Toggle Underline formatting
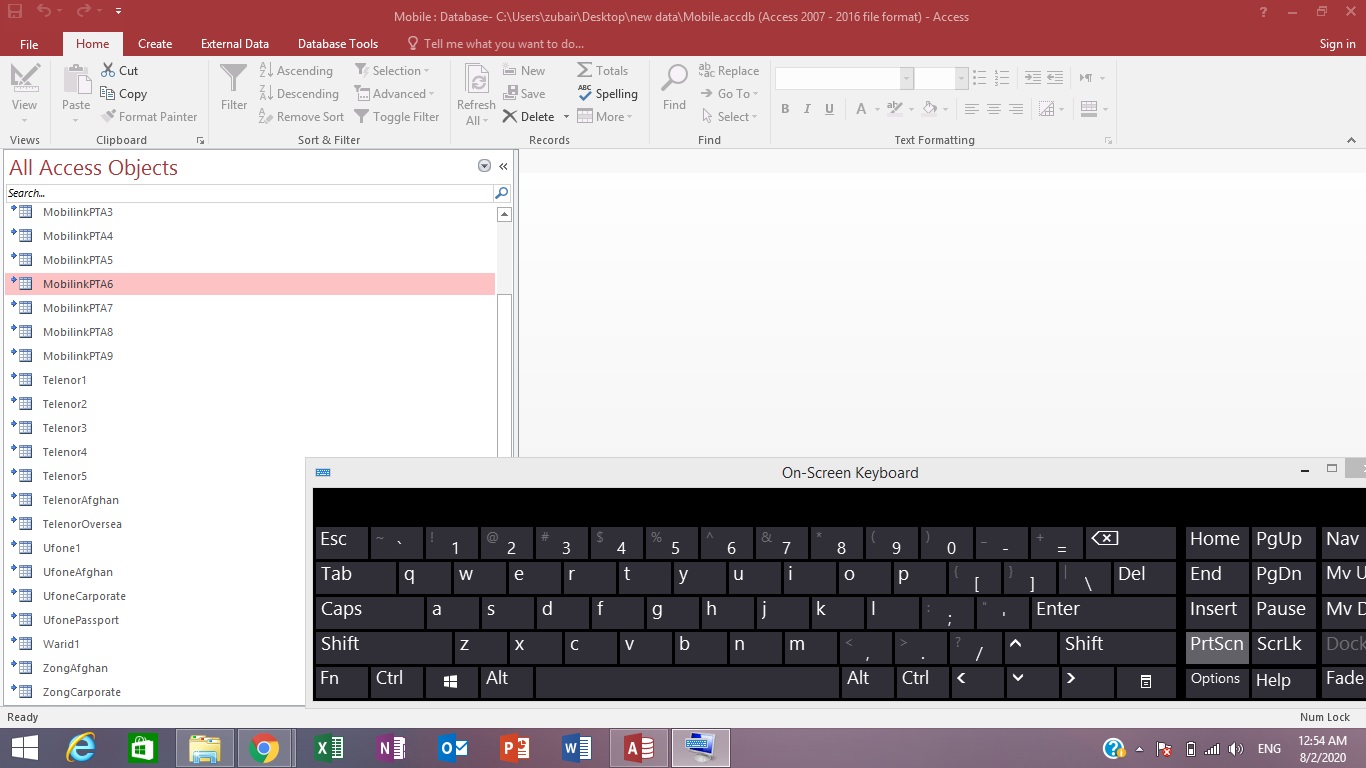 [829, 109]
